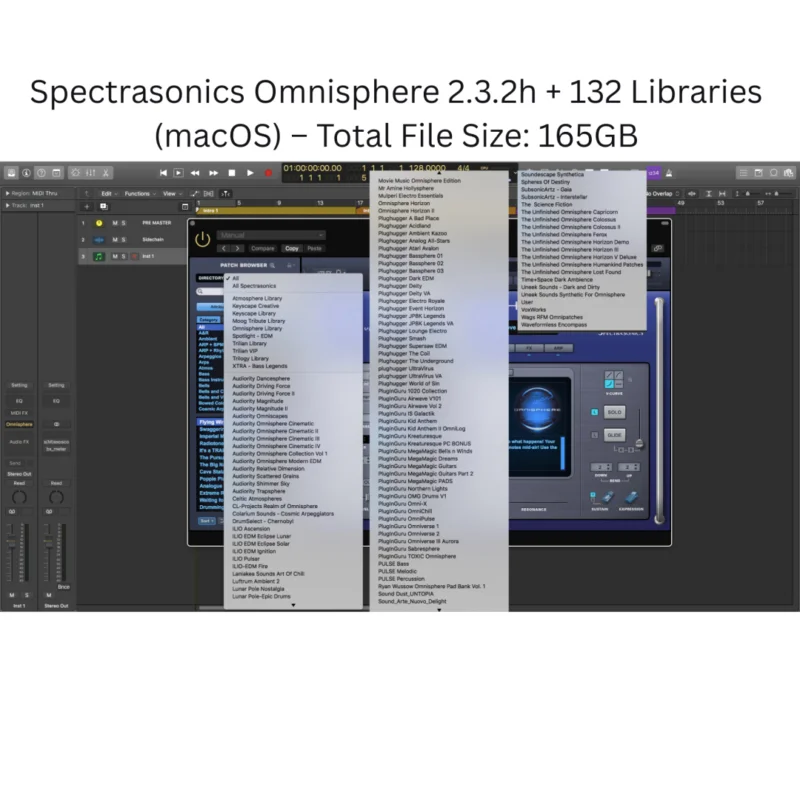
Task: Show the Inspector with the i icon
Action: pyautogui.click(x=26, y=172)
